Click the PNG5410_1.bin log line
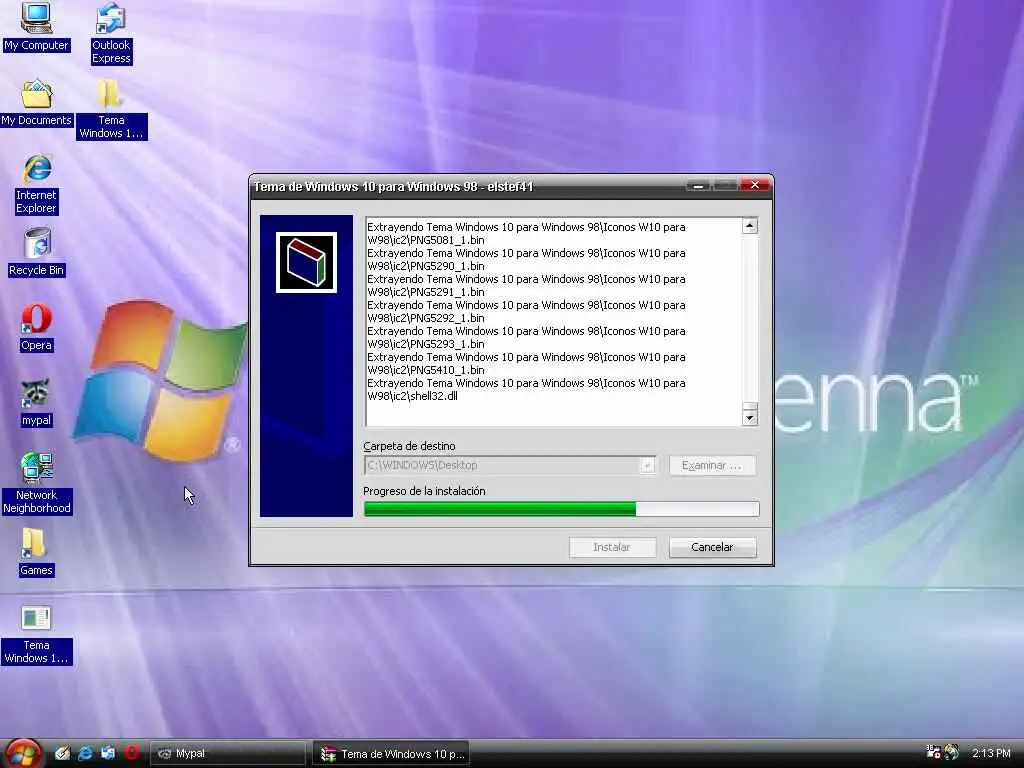1024x768 pixels. pos(526,364)
